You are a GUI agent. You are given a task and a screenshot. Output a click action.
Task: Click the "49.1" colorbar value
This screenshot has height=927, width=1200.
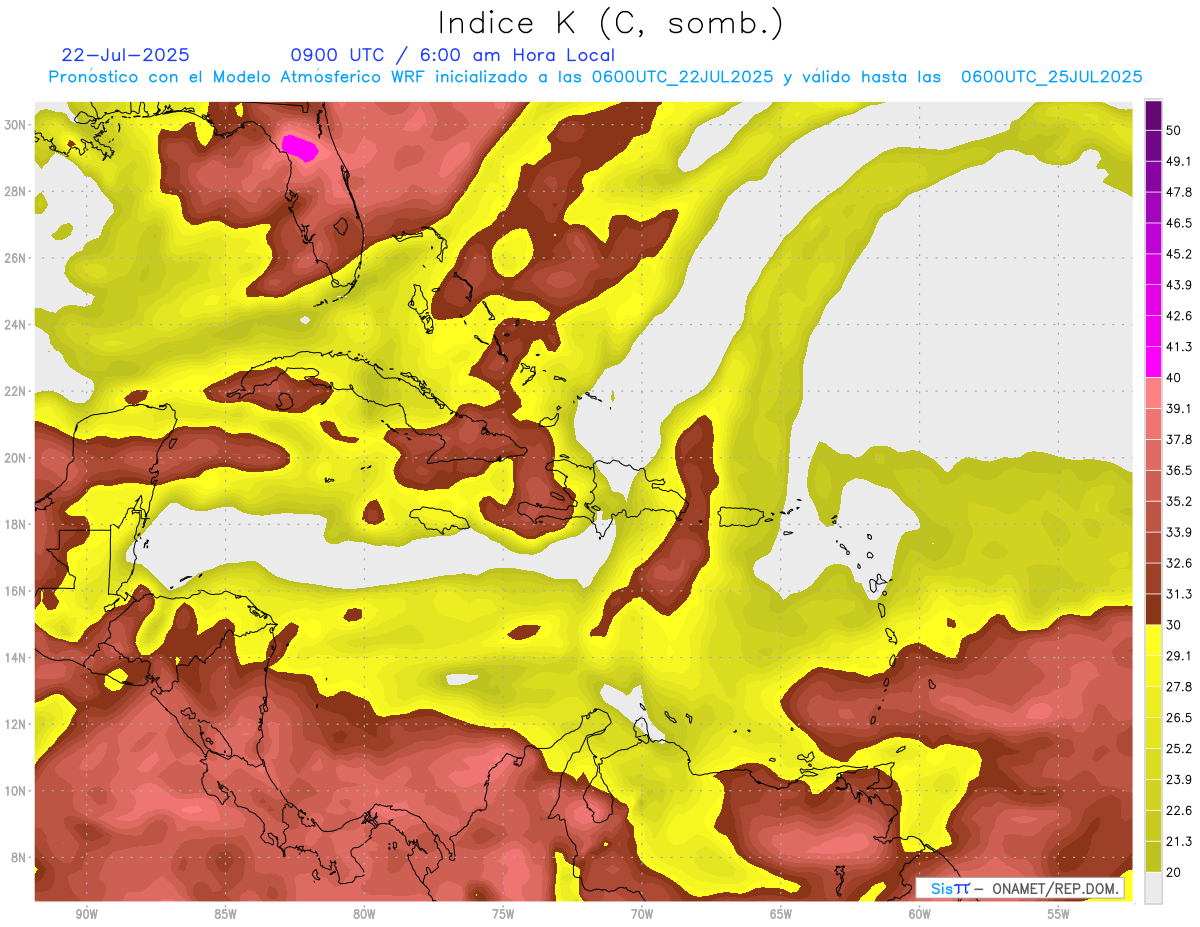point(1180,161)
